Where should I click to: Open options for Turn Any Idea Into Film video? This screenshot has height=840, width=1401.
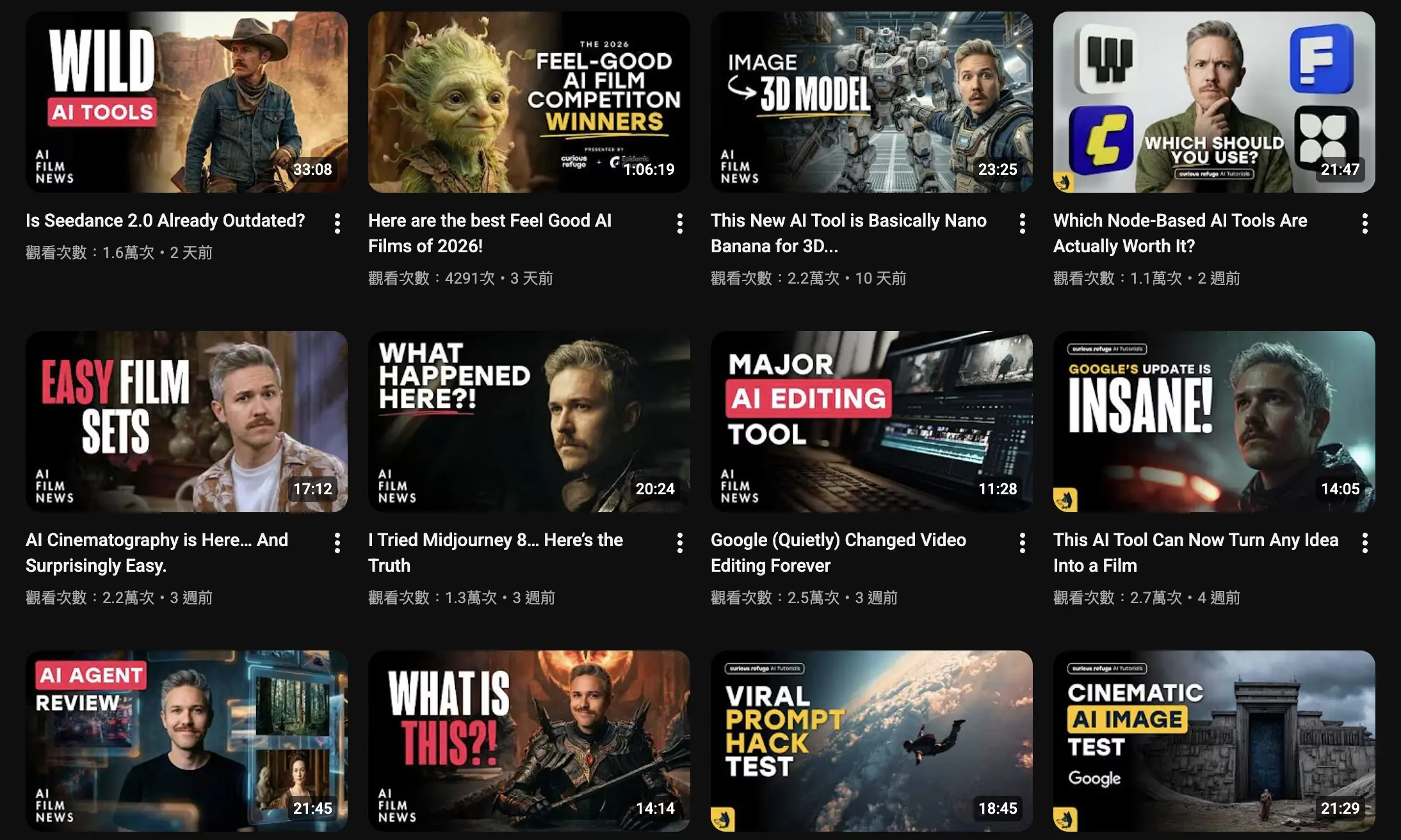(x=1365, y=543)
